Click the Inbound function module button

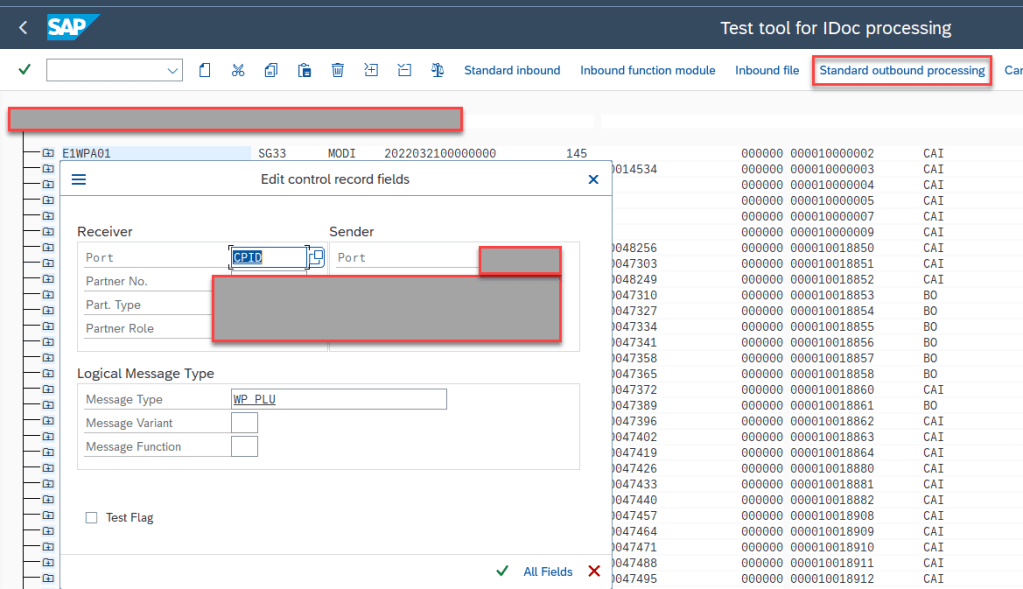tap(648, 70)
